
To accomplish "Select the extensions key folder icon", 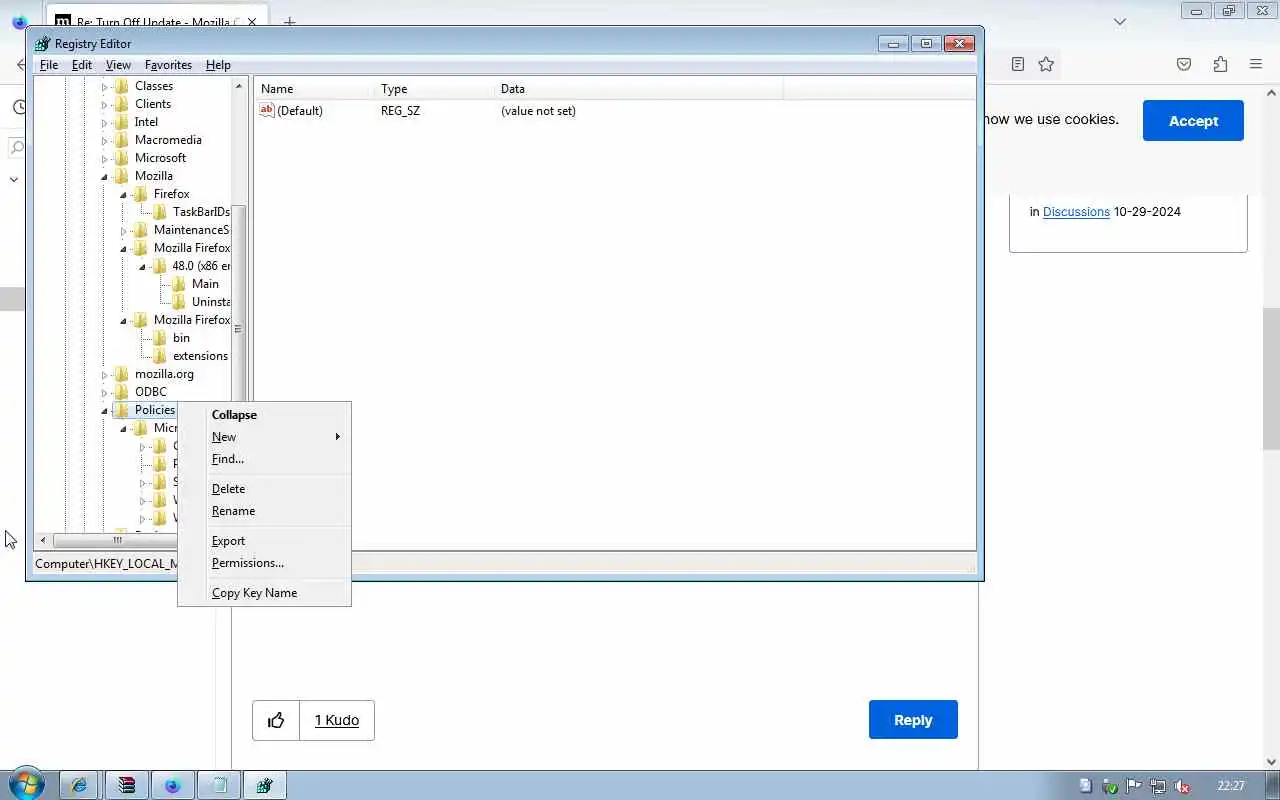I will (x=160, y=356).
